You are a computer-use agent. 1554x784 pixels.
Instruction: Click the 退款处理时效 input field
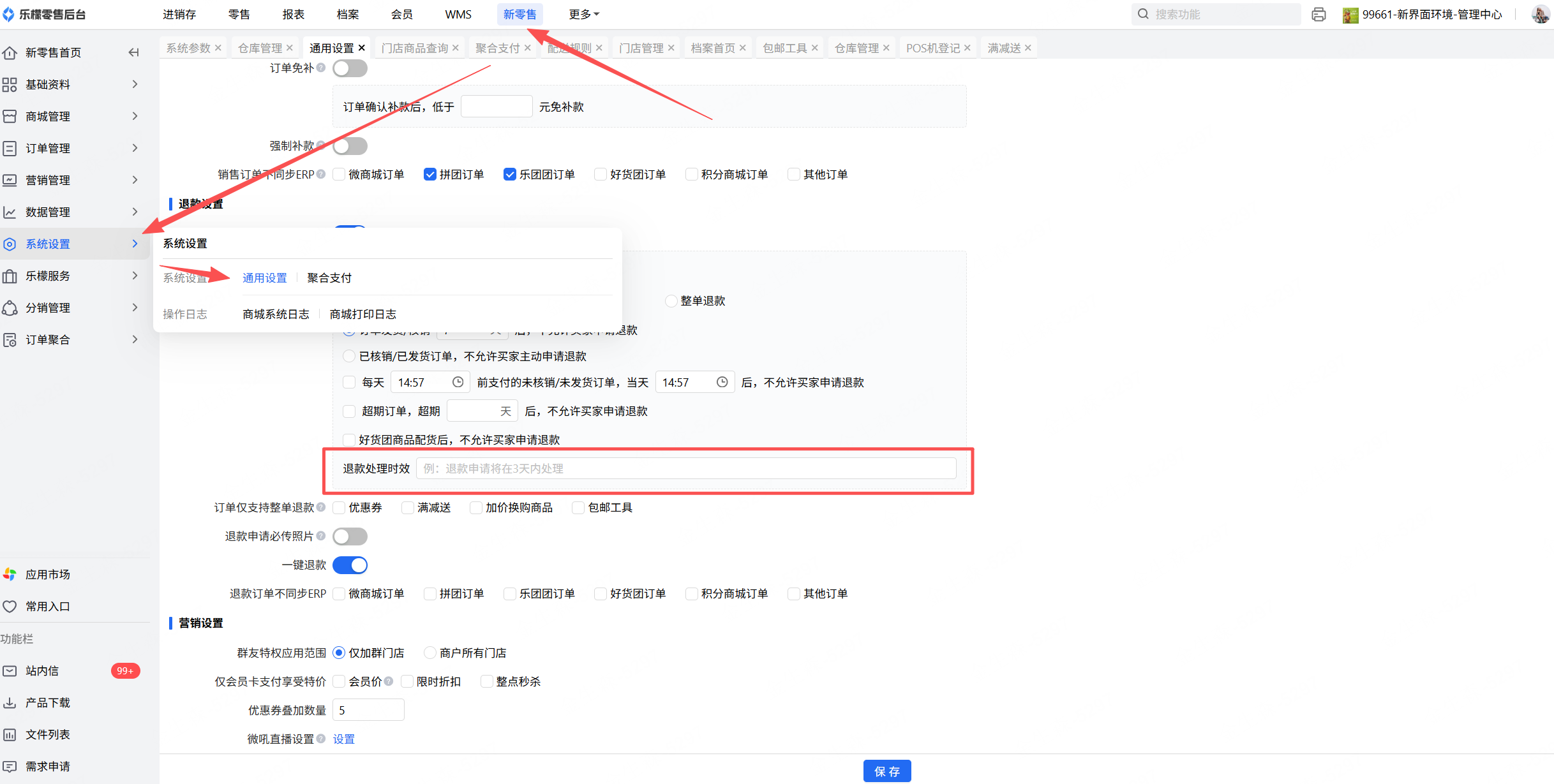click(685, 468)
